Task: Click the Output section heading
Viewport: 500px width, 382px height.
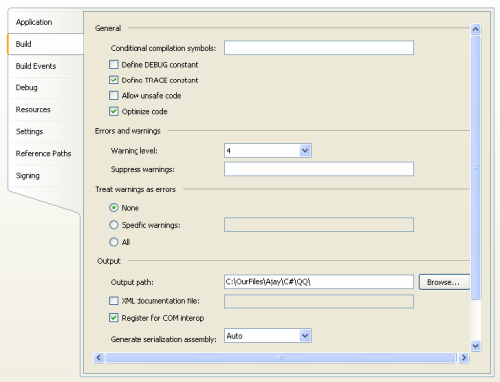Action: coord(109,261)
